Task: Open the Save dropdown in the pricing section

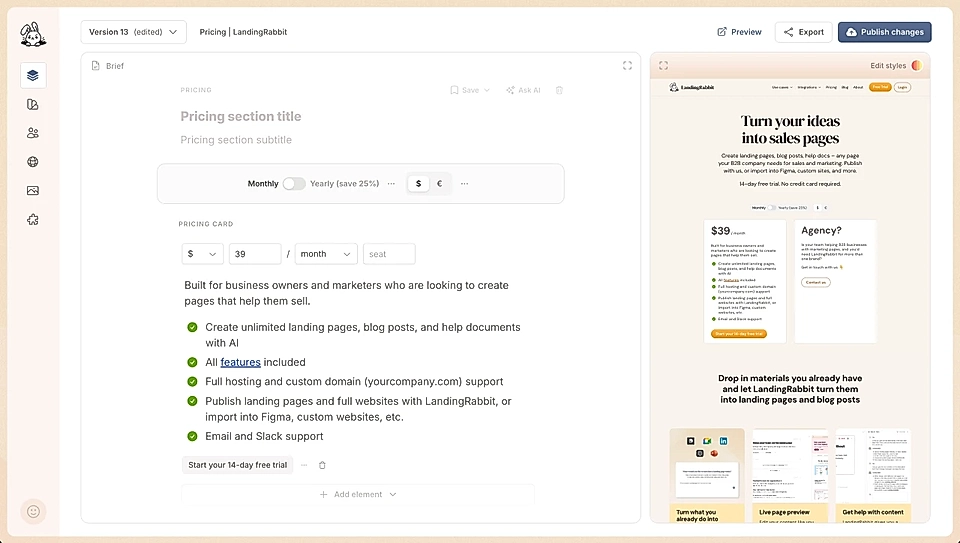Action: (x=470, y=90)
